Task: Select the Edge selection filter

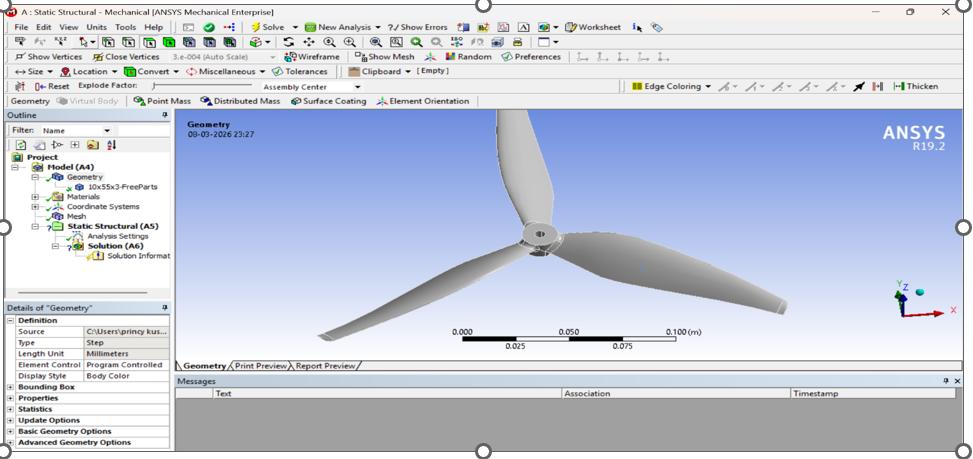Action: tap(128, 42)
